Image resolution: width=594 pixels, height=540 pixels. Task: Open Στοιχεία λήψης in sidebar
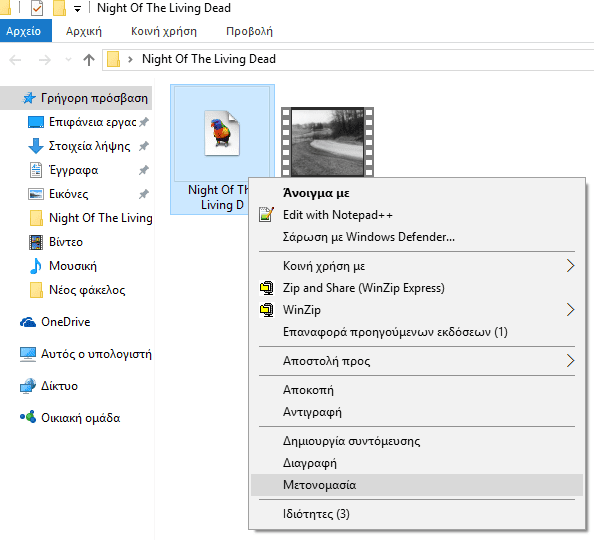pyautogui.click(x=89, y=146)
